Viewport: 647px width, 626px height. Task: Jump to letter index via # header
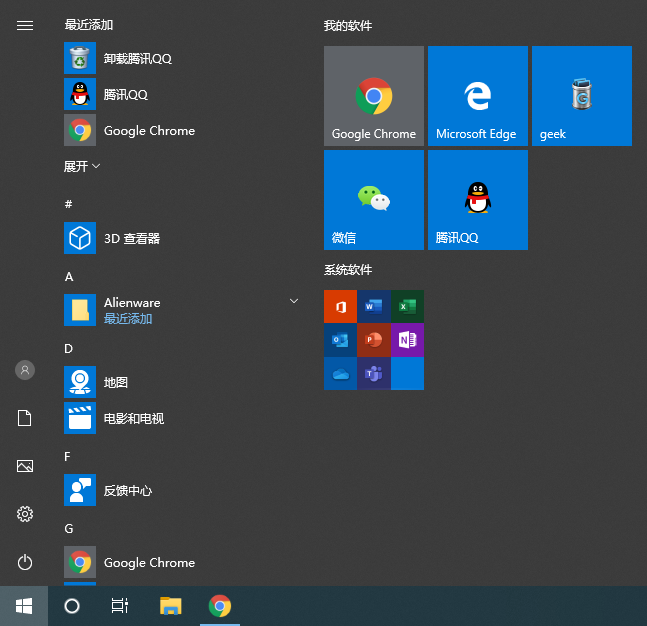point(68,204)
